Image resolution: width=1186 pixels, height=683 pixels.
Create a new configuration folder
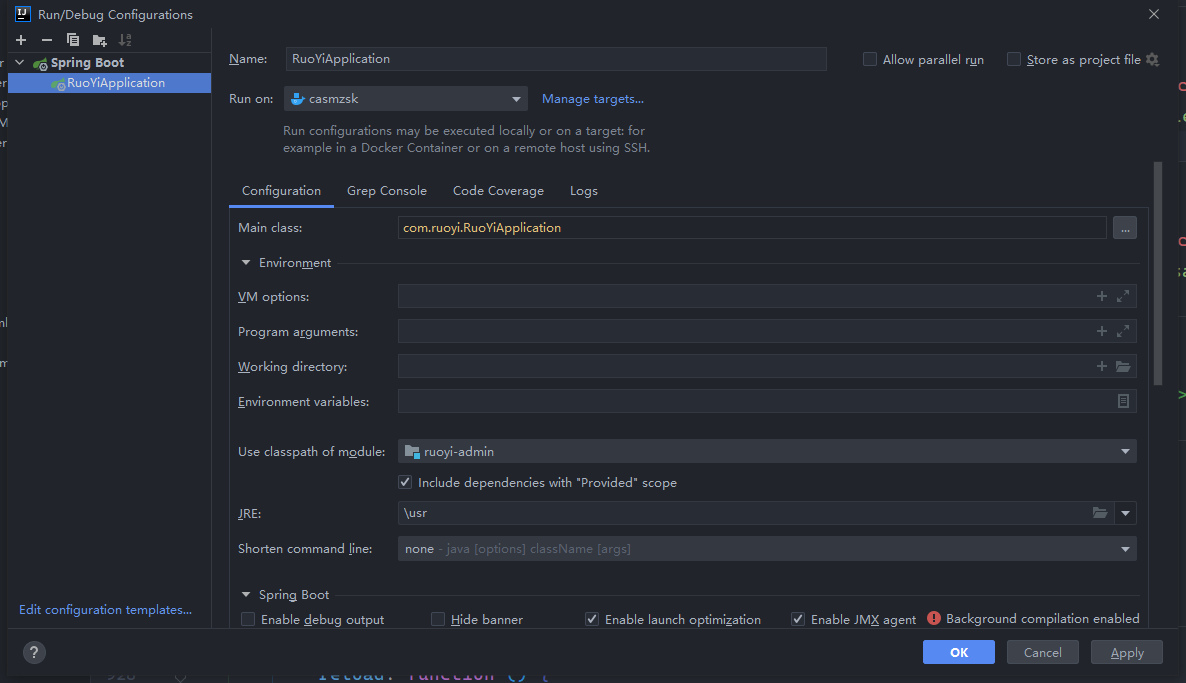[x=99, y=40]
